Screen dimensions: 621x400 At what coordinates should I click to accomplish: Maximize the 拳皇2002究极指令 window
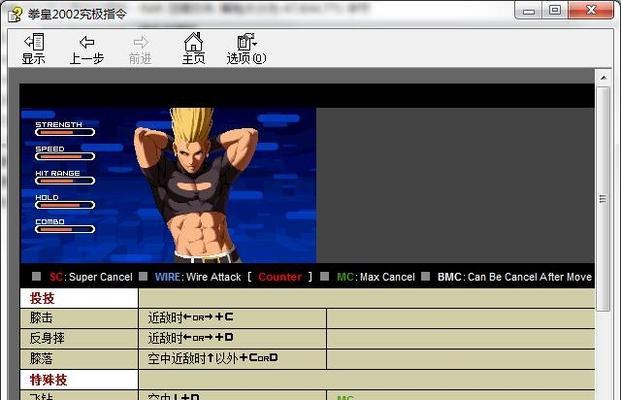tap(555, 11)
